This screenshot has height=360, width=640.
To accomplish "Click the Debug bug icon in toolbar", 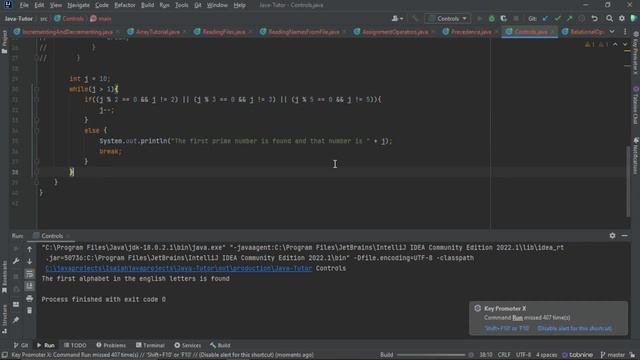I will (x=491, y=19).
